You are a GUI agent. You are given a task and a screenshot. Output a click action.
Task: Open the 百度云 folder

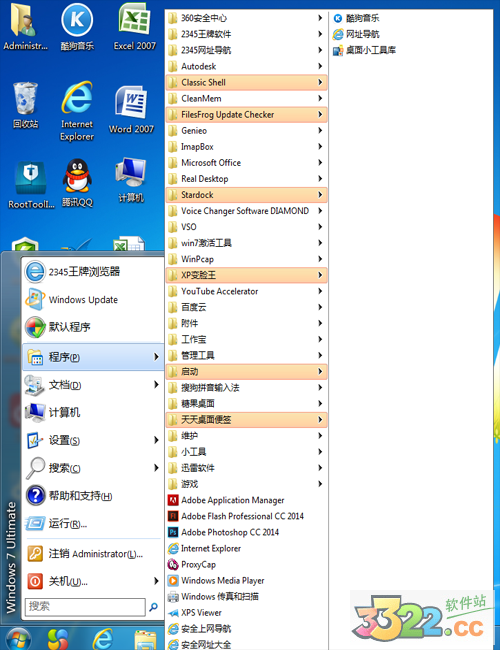247,307
